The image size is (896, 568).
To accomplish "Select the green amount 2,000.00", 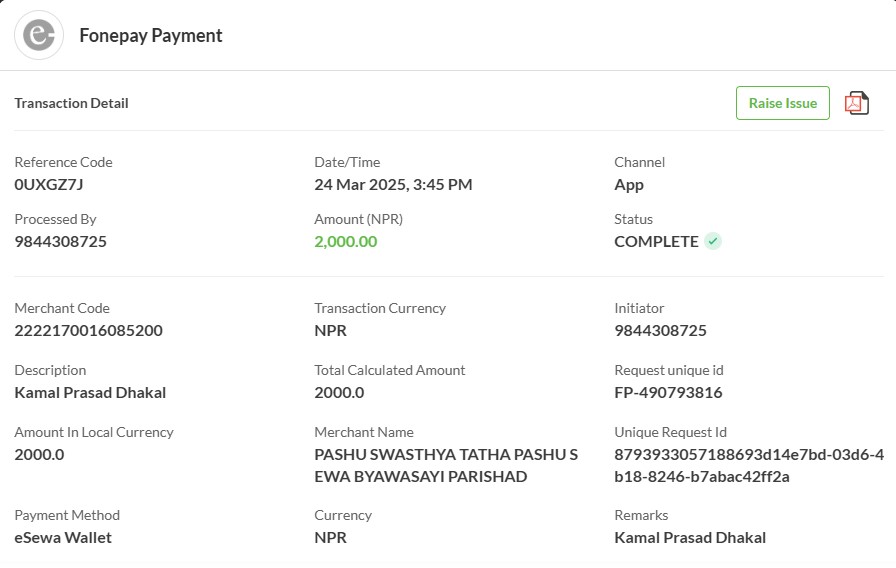I will tap(346, 241).
